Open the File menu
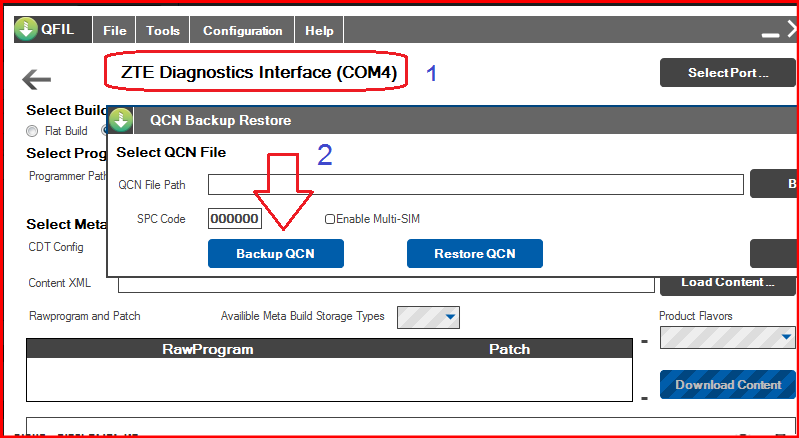Image resolution: width=799 pixels, height=438 pixels. click(x=114, y=31)
